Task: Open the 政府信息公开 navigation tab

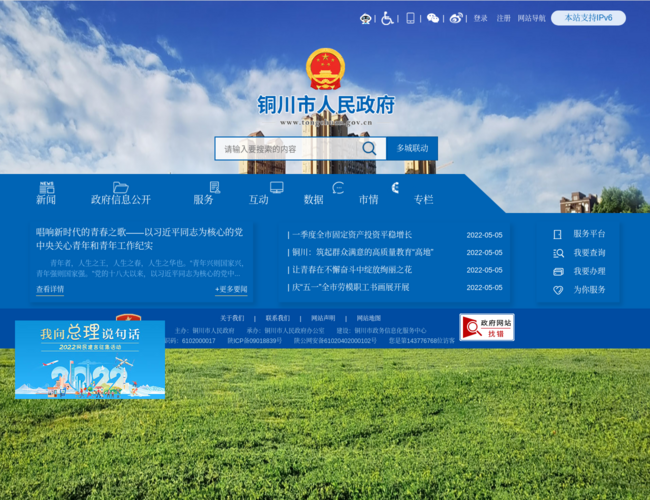Action: pyautogui.click(x=121, y=200)
